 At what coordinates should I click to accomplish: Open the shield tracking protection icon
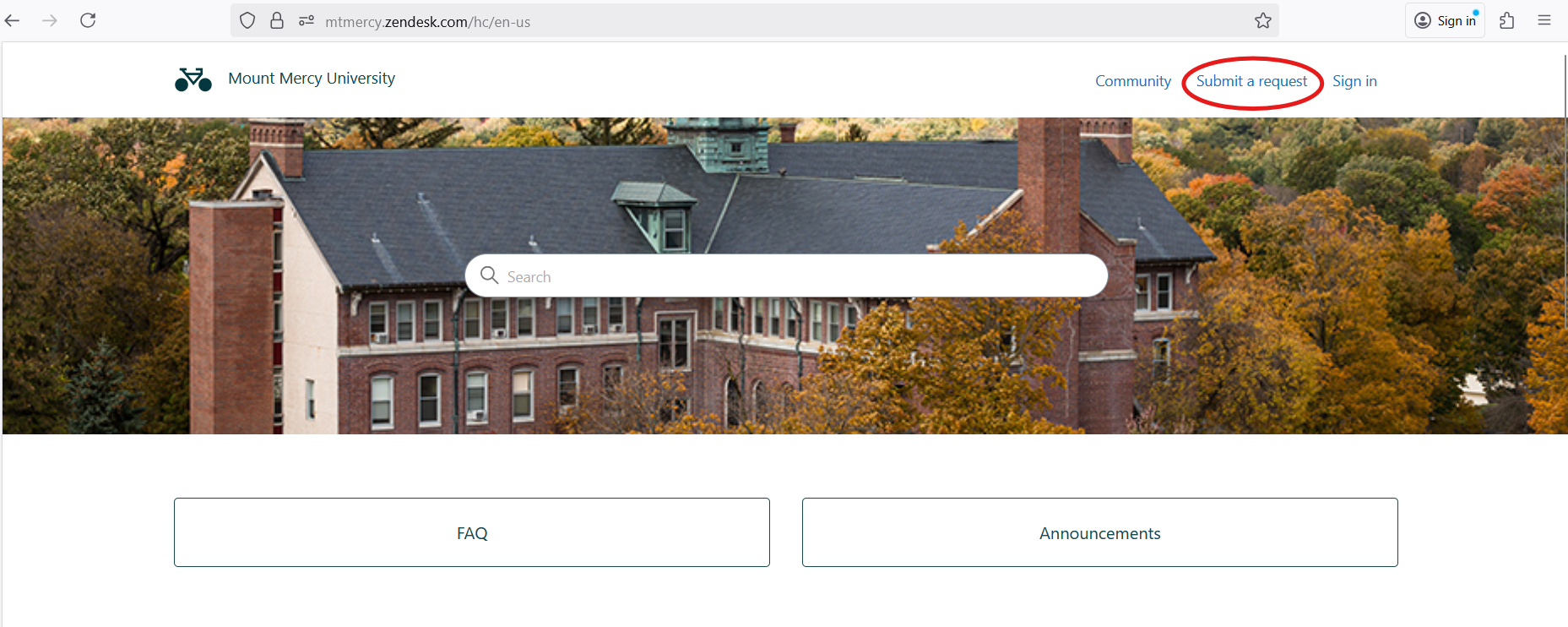coord(247,20)
